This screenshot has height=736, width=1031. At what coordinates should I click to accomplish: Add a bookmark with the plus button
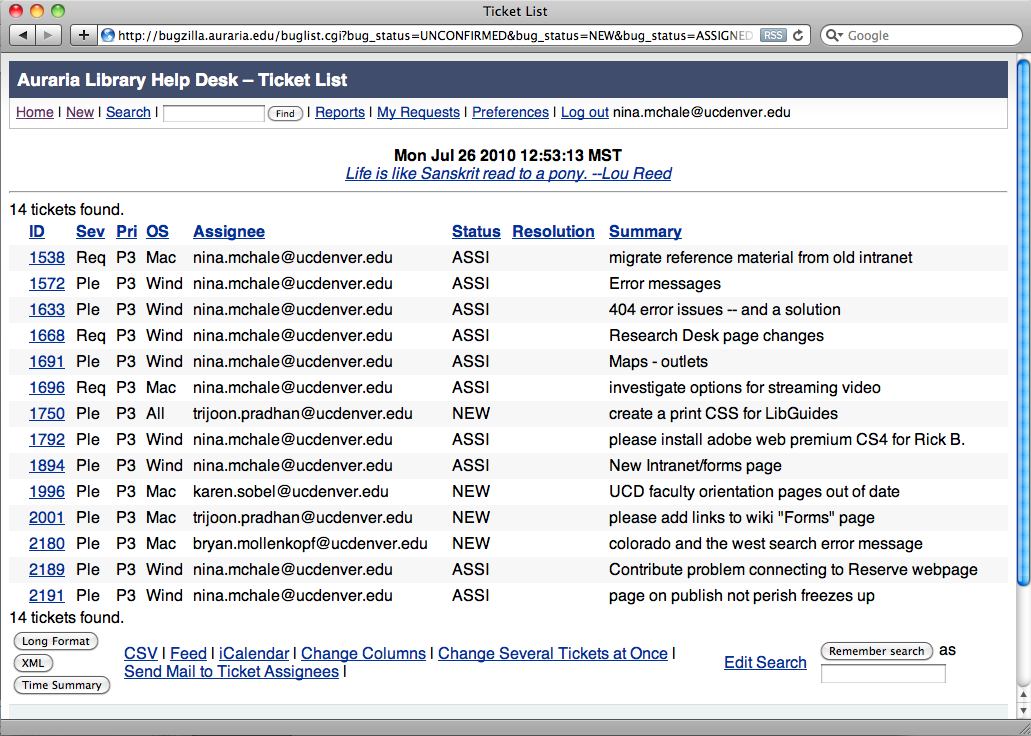click(x=84, y=35)
